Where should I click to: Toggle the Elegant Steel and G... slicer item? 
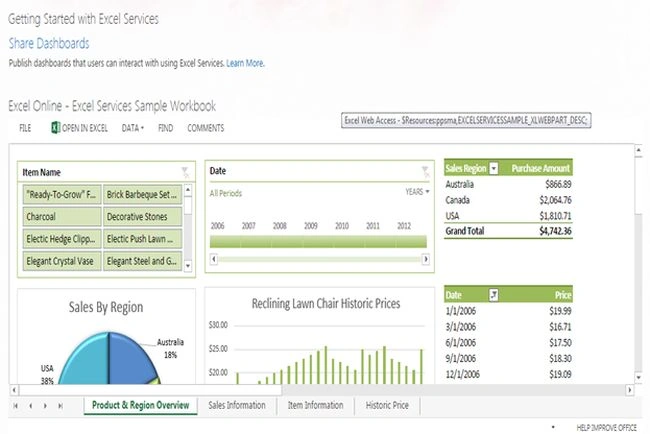[x=143, y=262]
